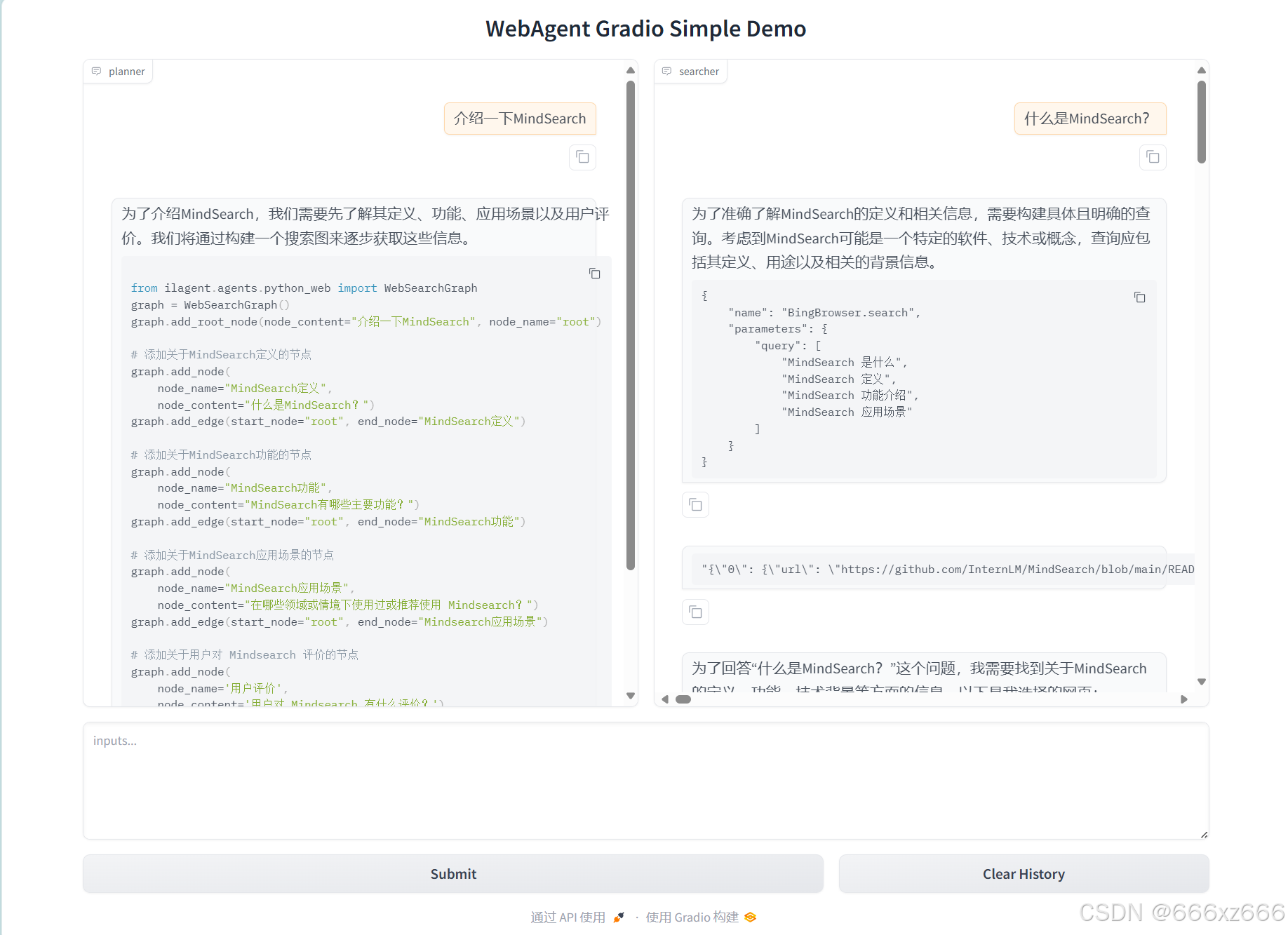Click the searcher panel scroll up arrow
The height and width of the screenshot is (935, 1288).
point(1202,70)
